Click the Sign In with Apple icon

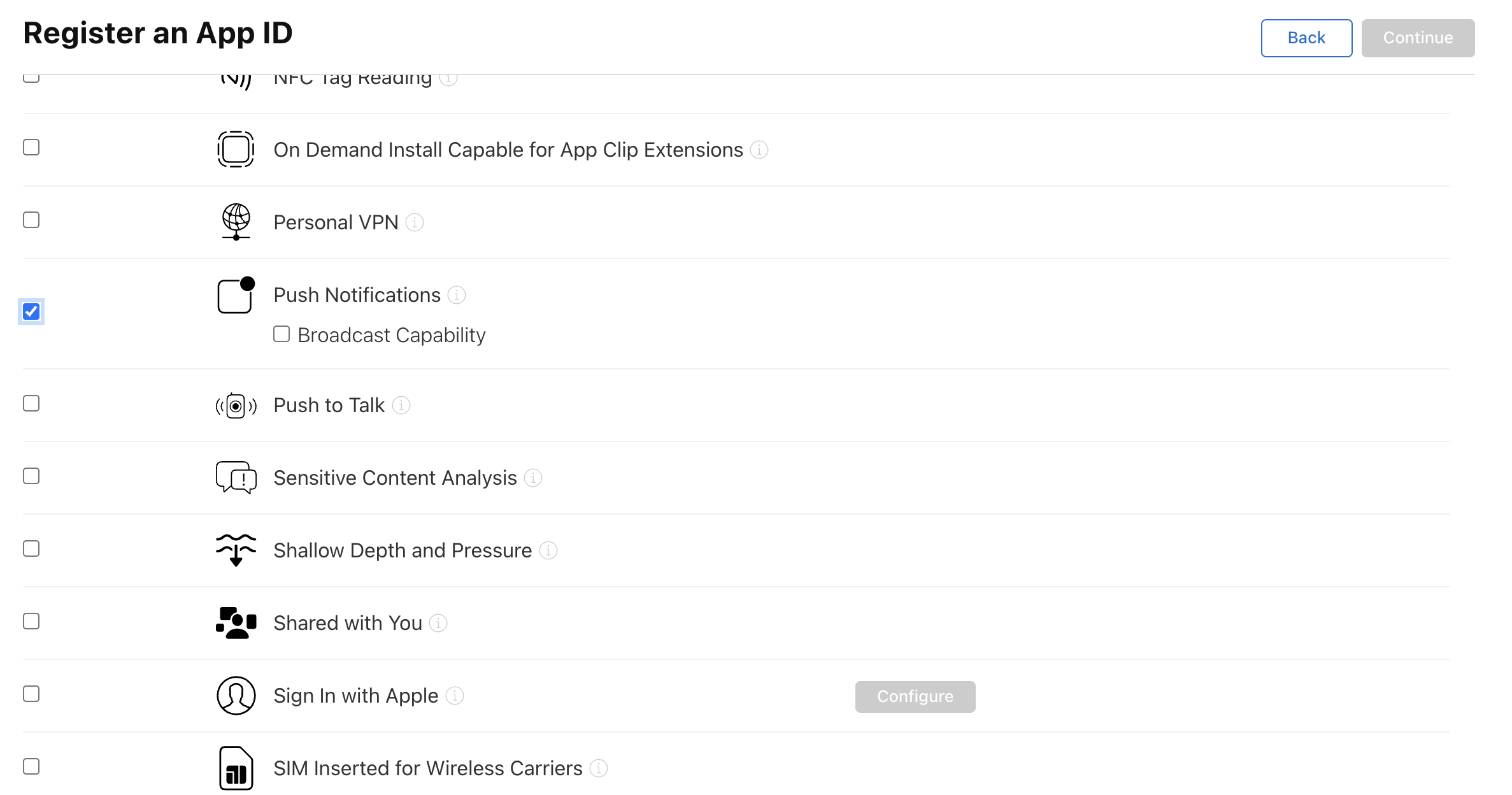(236, 696)
